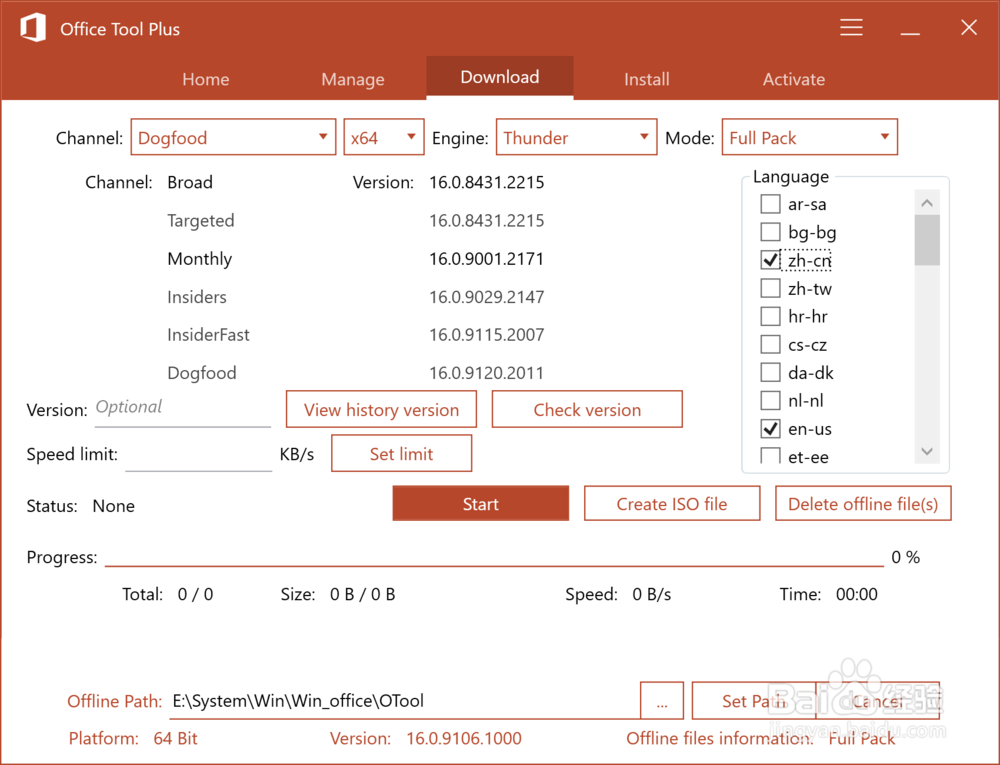Go to the Activate tab
This screenshot has width=1000, height=765.
(794, 79)
